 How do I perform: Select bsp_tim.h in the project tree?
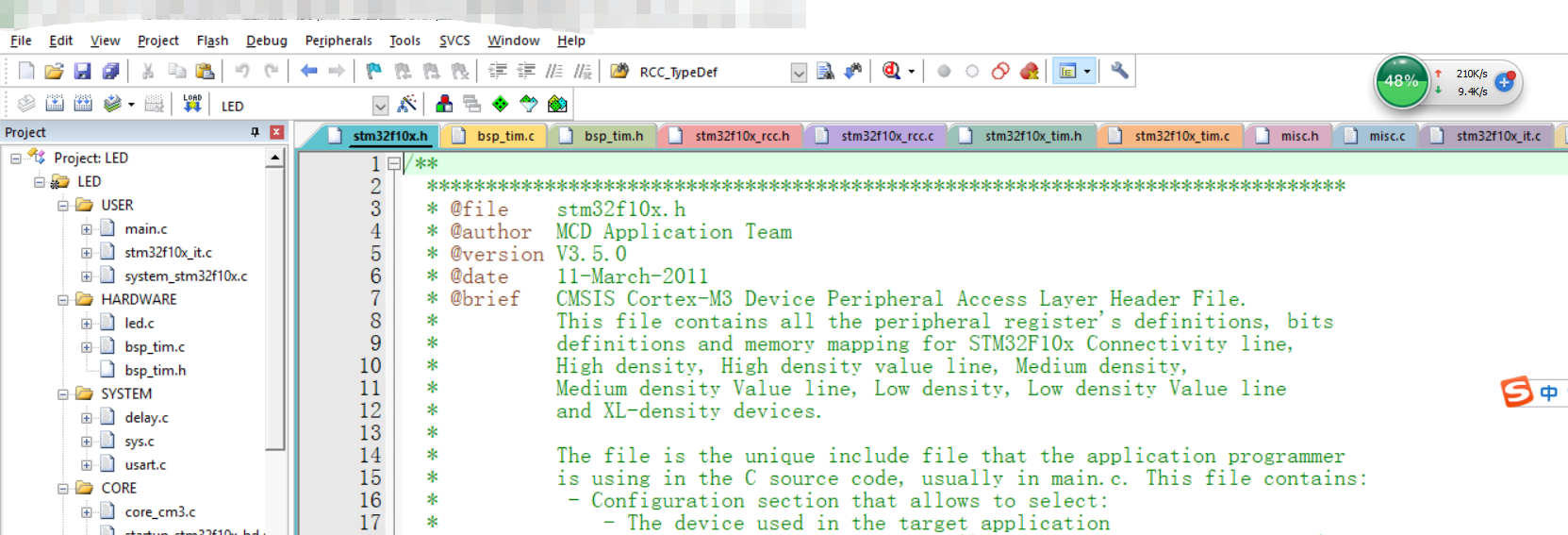pos(155,371)
